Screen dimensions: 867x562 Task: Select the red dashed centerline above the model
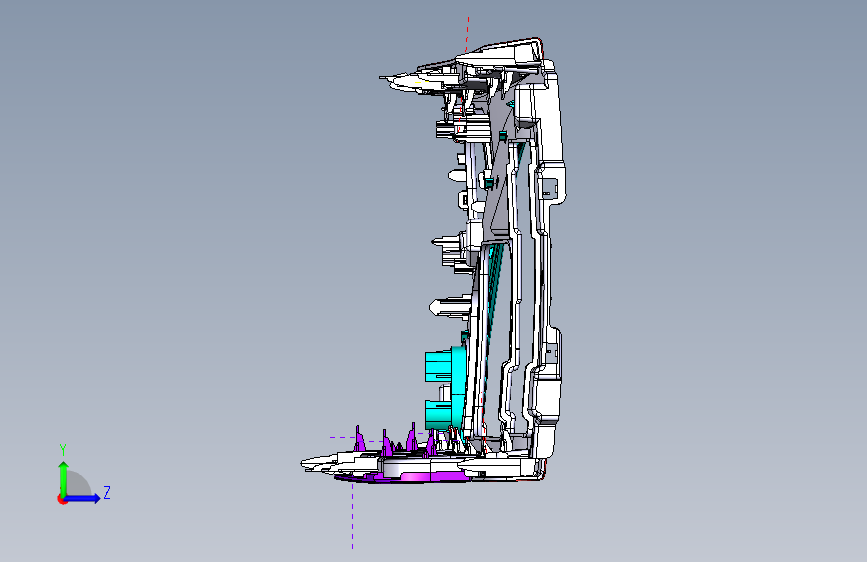pyautogui.click(x=468, y=34)
